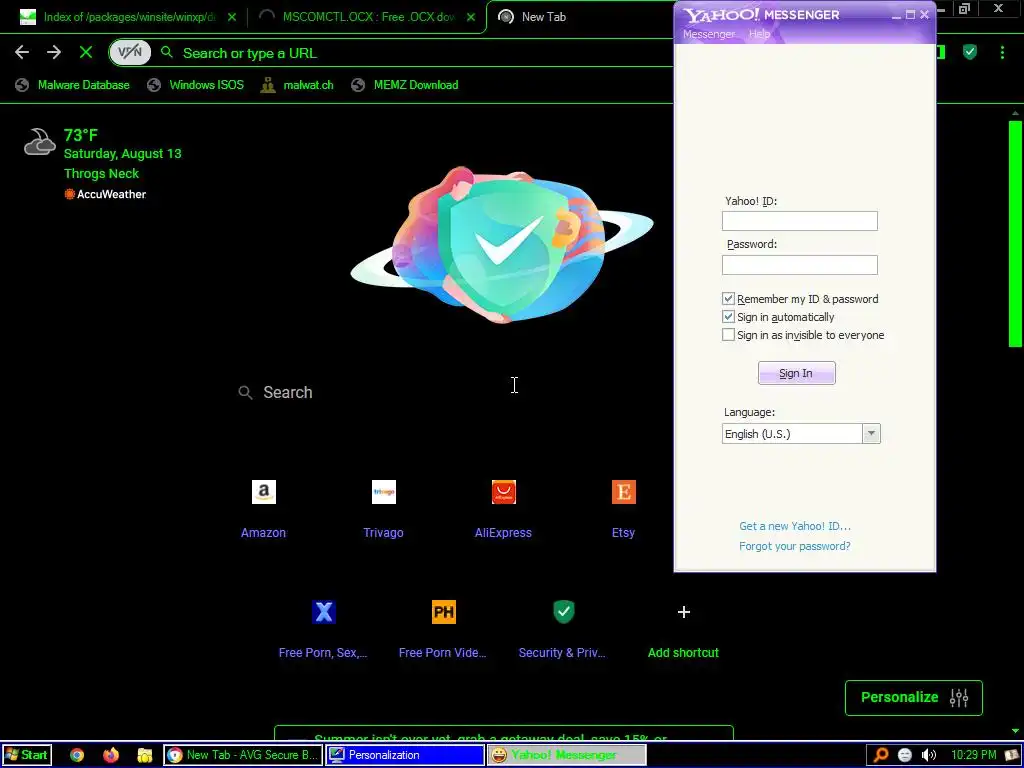This screenshot has height=768, width=1024.
Task: Close the MSCOMCTL.OCX tab
Action: 471,18
